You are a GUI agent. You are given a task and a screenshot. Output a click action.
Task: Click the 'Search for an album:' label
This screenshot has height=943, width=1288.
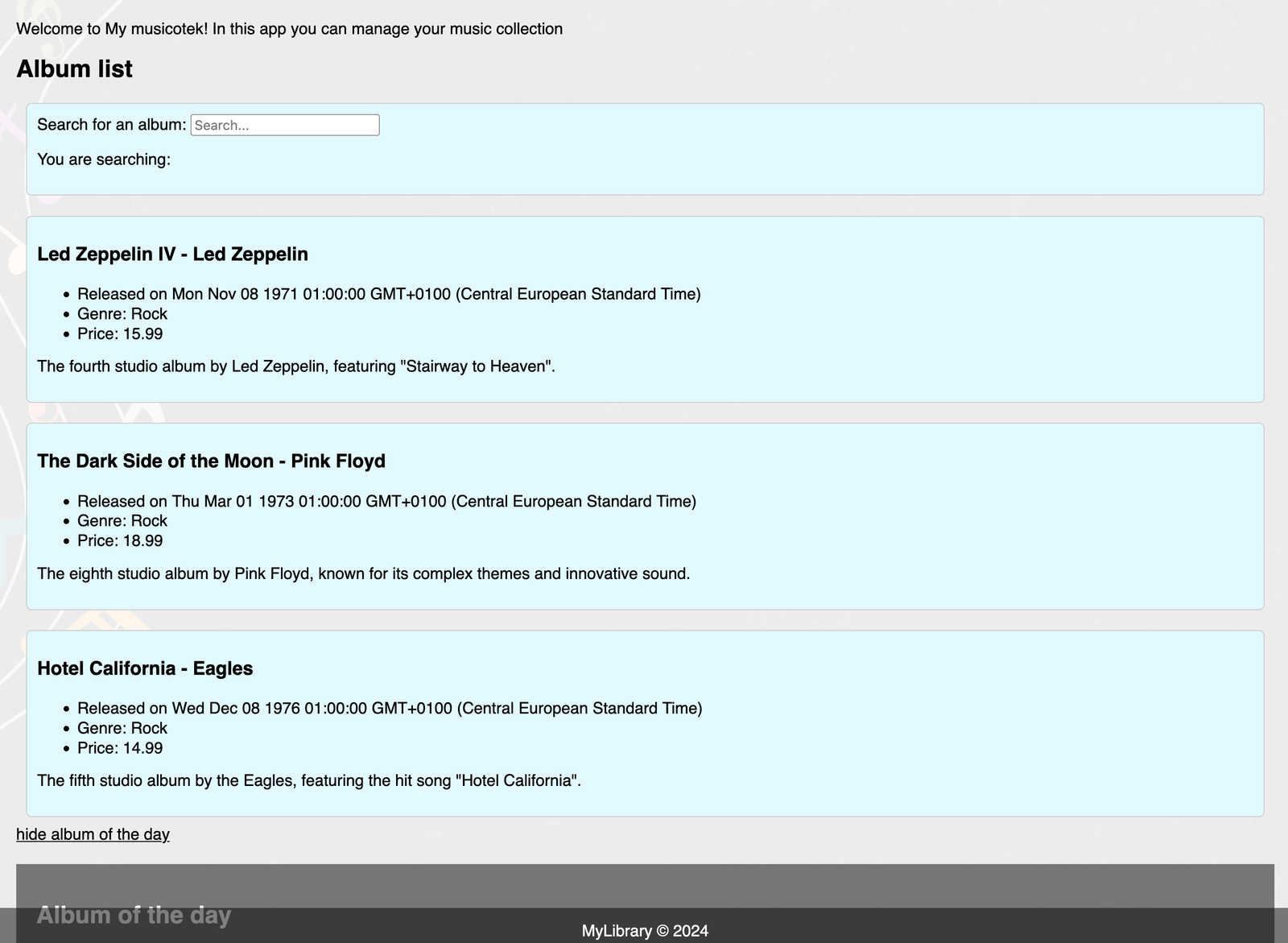(x=111, y=125)
